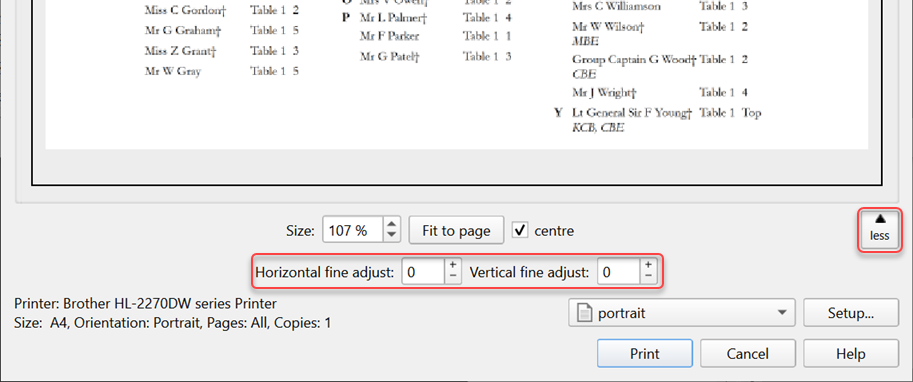
Task: Click the bold 'Y' index letter
Action: [x=558, y=112]
